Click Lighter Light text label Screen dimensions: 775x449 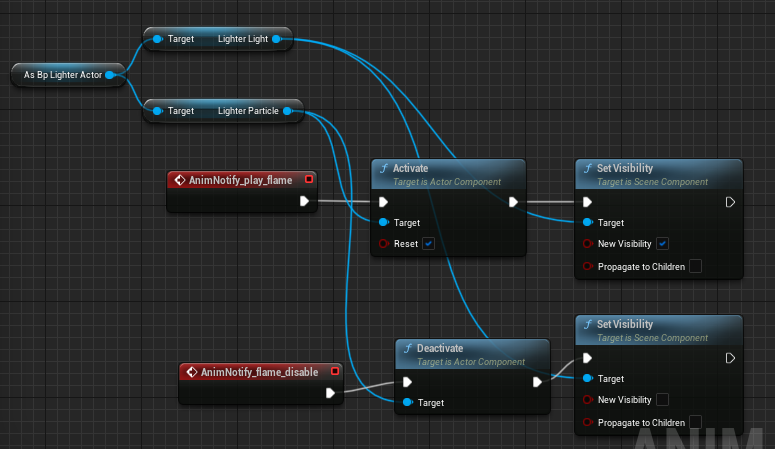[243, 39]
